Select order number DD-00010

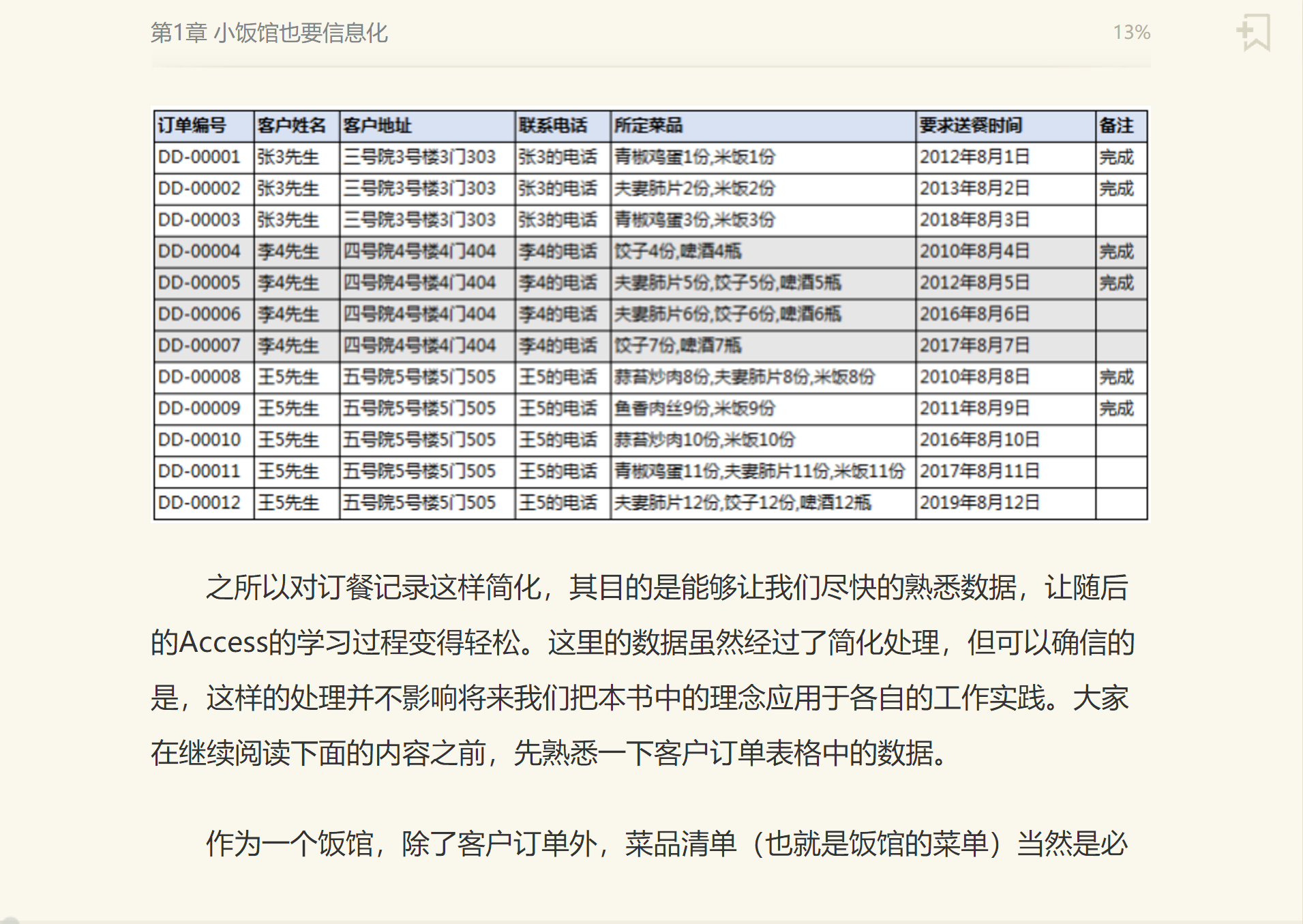199,439
